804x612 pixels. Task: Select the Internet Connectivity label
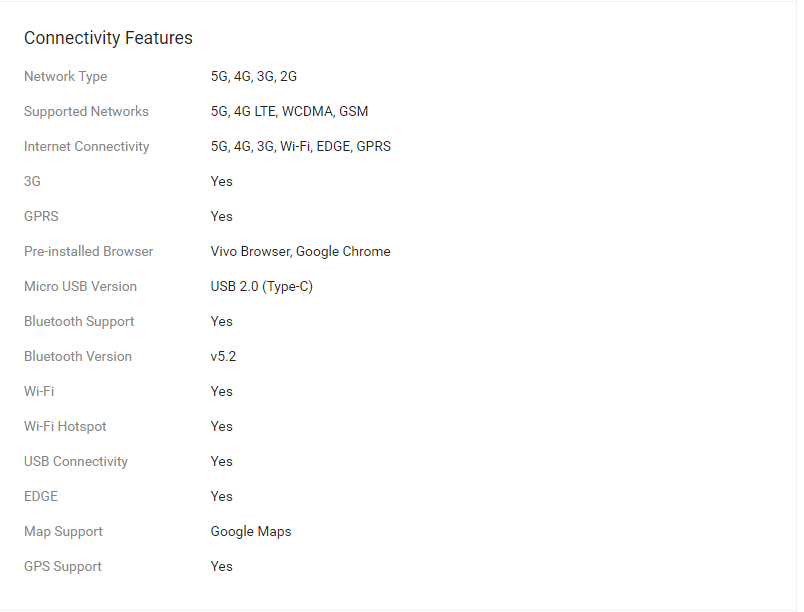[x=87, y=147]
